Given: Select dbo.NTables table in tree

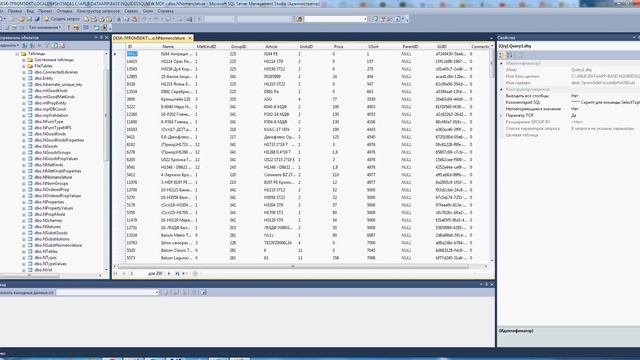Looking at the screenshot, I should point(46,251).
